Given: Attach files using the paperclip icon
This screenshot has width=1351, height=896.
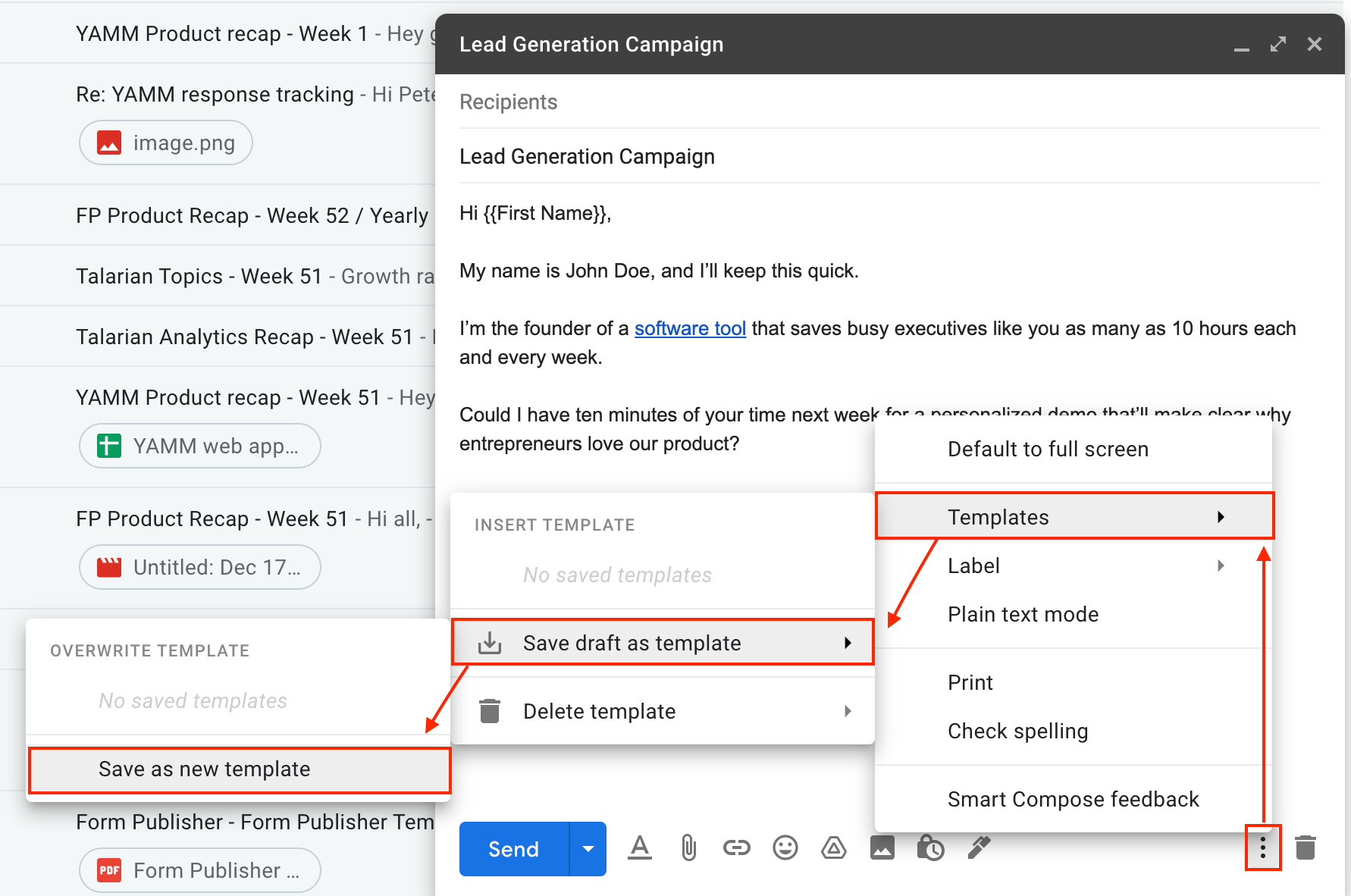Looking at the screenshot, I should [688, 847].
